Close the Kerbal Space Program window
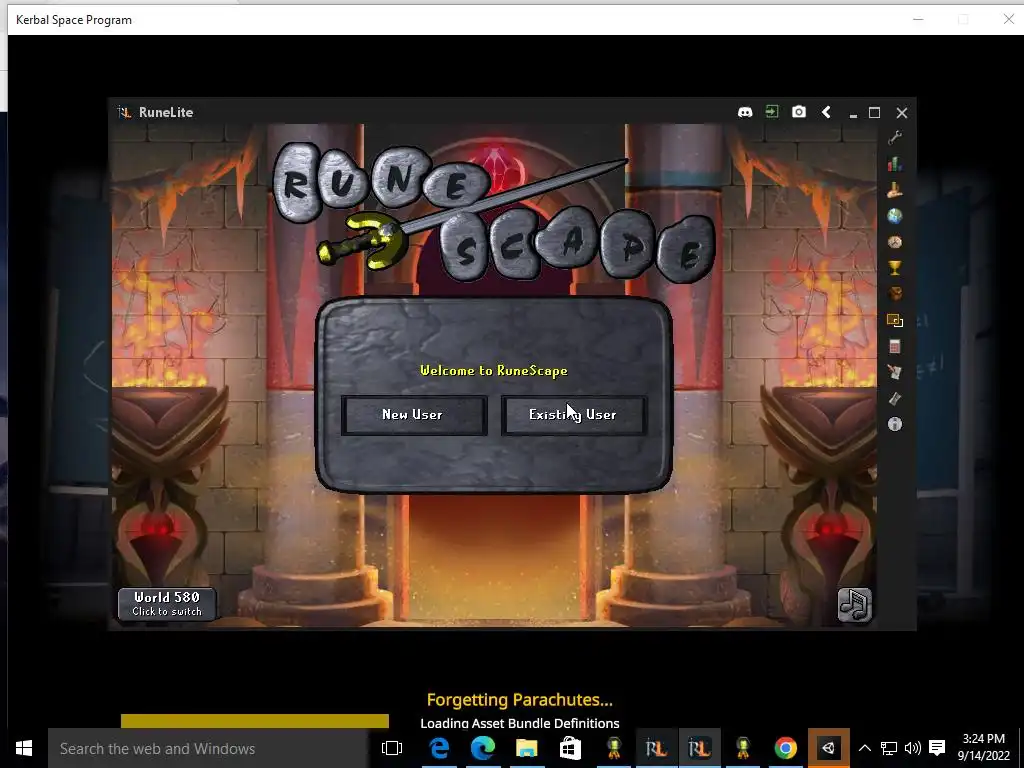 [1008, 20]
